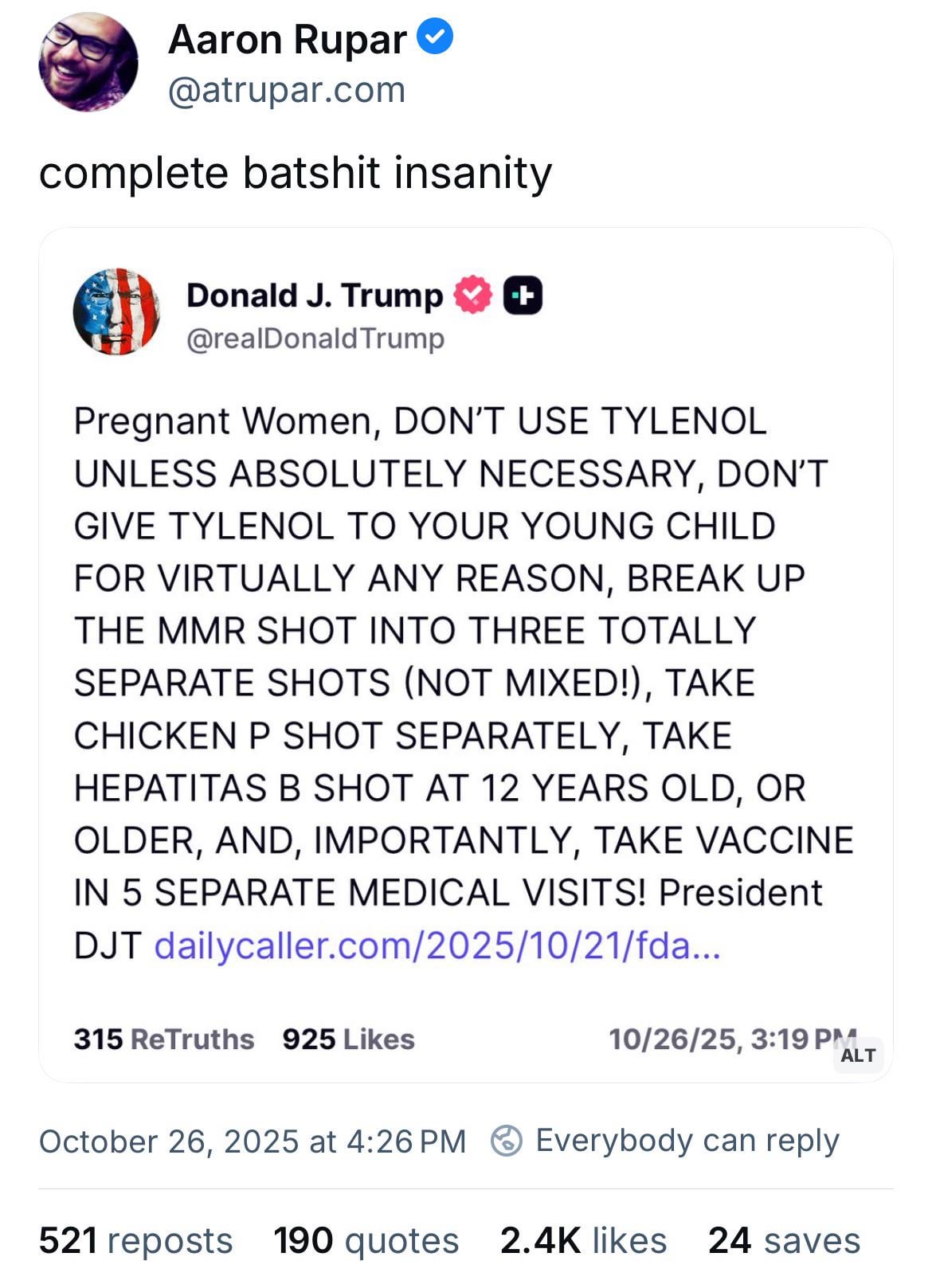Click the red verified badge beside Trump
Image resolution: width=932 pixels, height=1288 pixels.
click(x=472, y=295)
